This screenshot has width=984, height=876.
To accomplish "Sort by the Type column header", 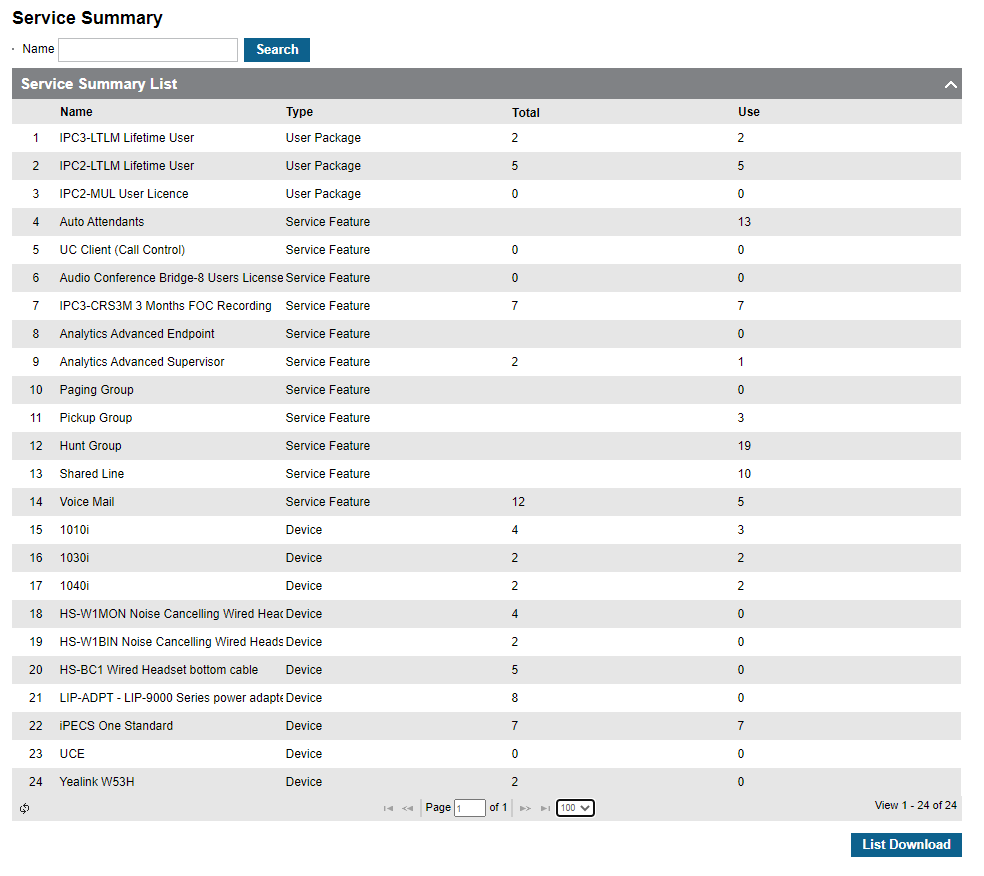I will point(299,112).
